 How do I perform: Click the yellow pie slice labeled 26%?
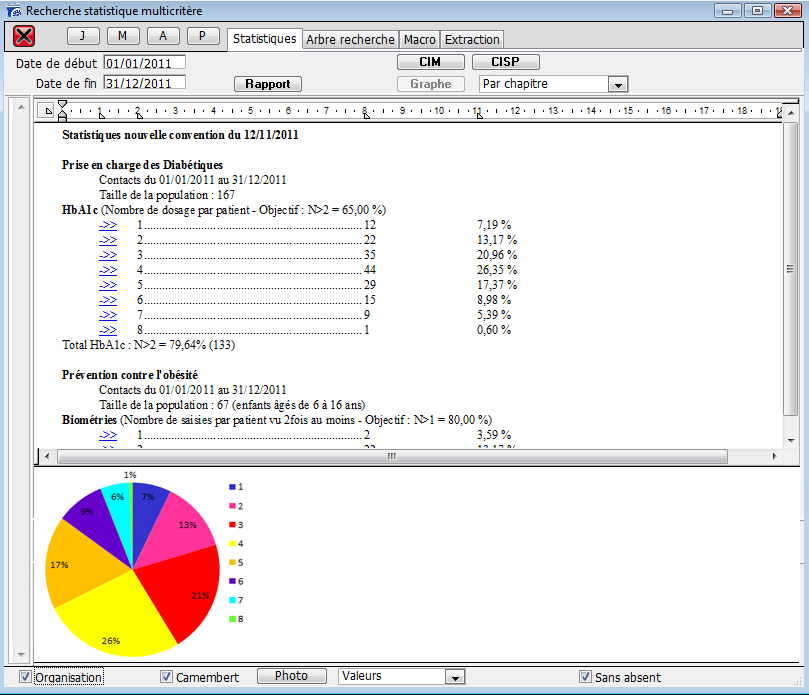(x=115, y=619)
